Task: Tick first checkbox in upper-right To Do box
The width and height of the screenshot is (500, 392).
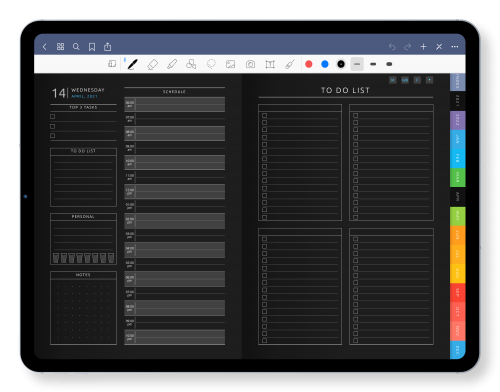Action: pyautogui.click(x=356, y=115)
